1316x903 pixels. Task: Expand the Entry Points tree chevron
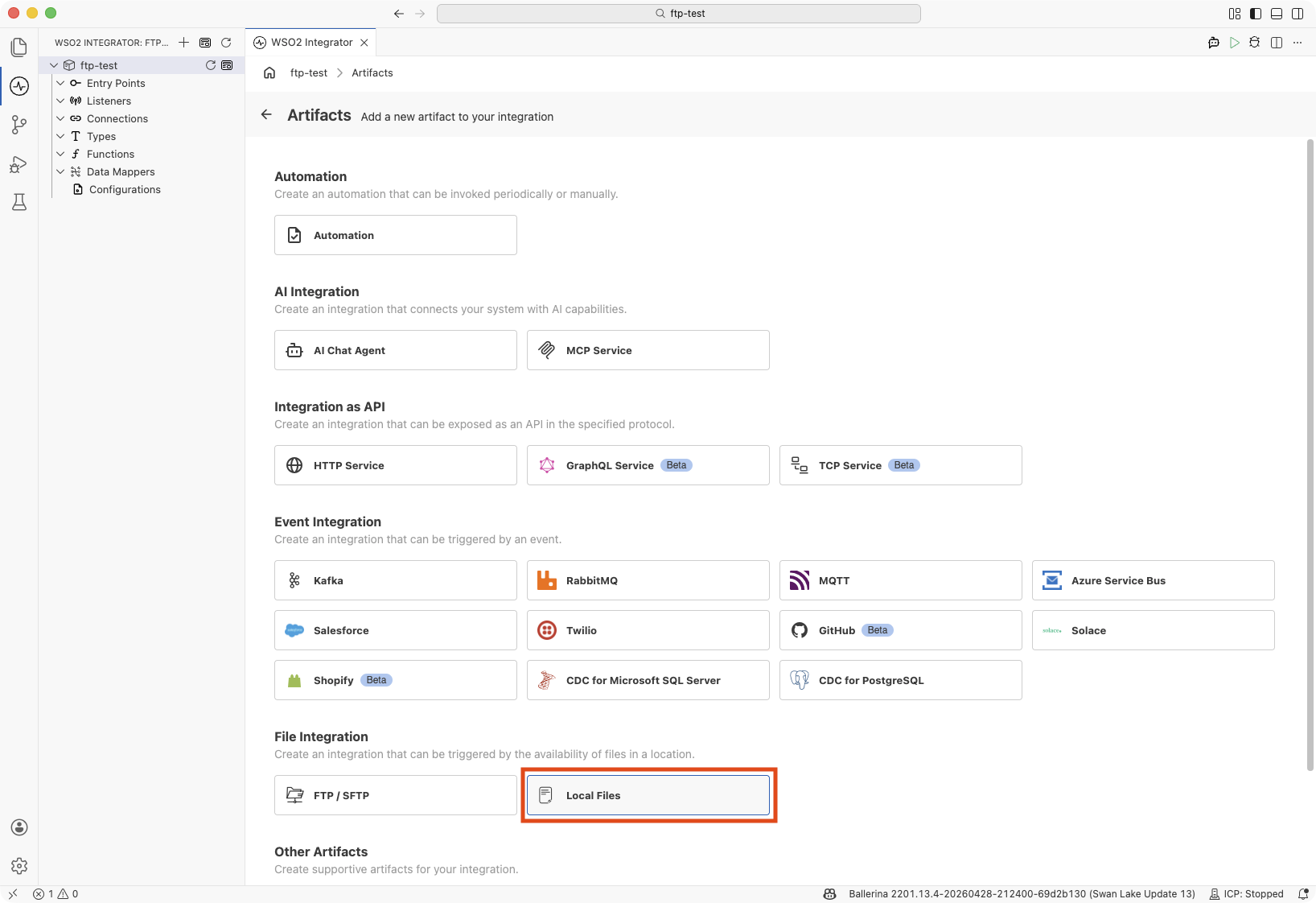60,83
